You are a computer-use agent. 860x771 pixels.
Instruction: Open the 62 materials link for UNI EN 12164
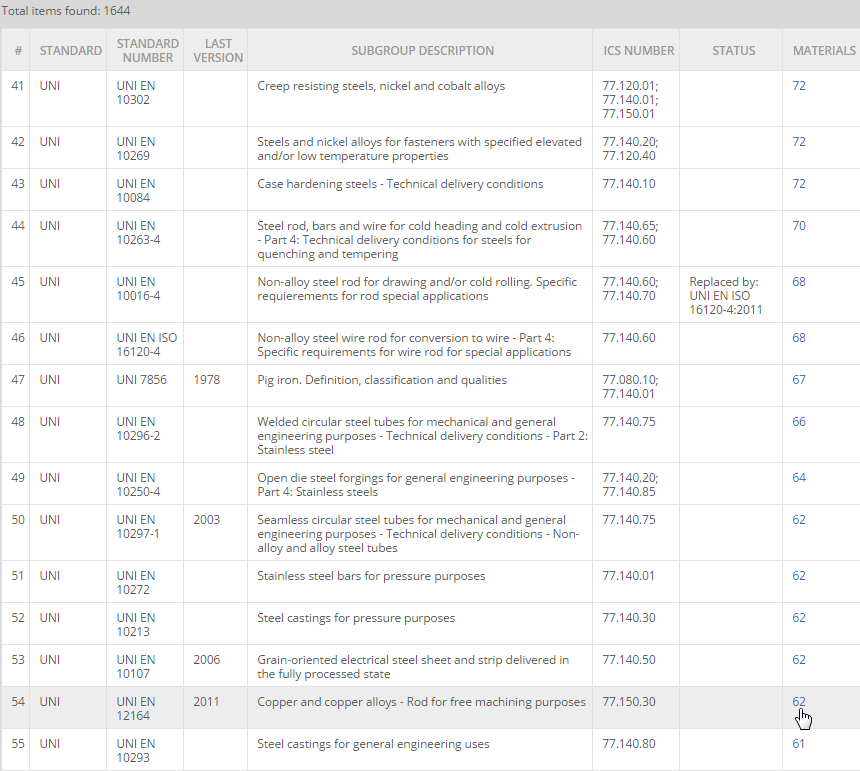pos(798,702)
